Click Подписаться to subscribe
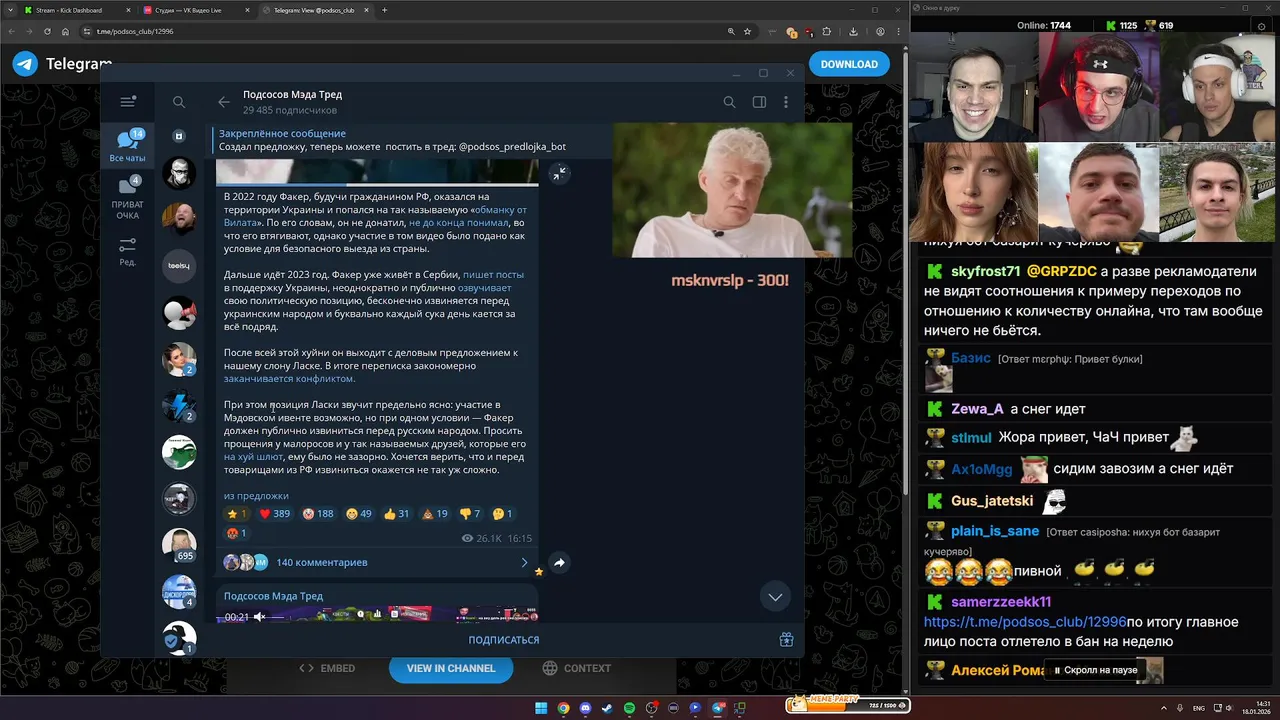Image resolution: width=1280 pixels, height=720 pixels. pos(504,640)
